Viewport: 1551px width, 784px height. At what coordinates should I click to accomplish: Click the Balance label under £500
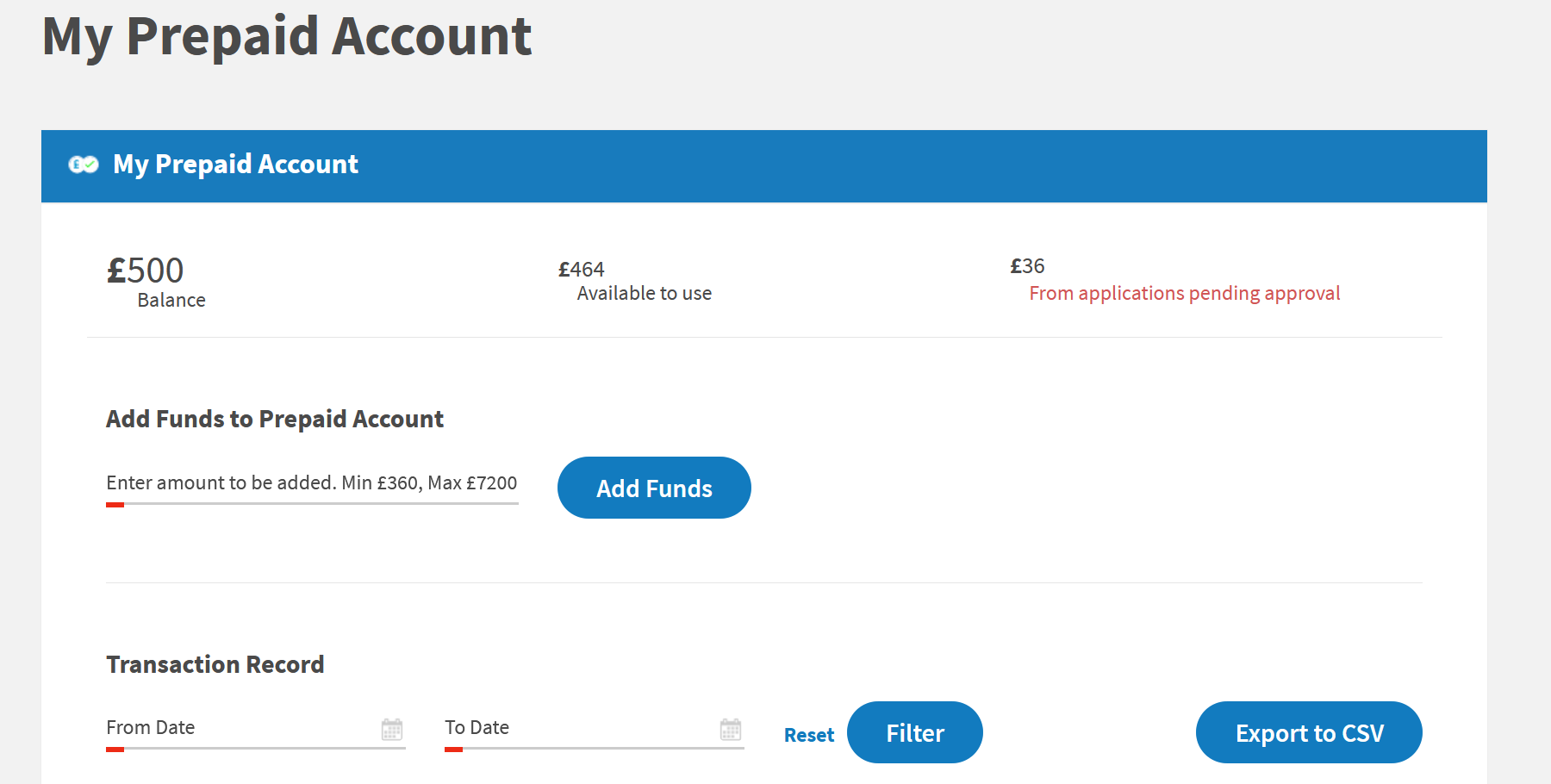point(171,300)
